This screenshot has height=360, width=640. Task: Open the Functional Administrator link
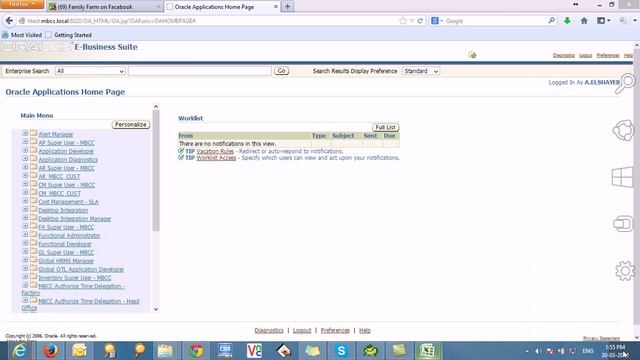pyautogui.click(x=69, y=236)
